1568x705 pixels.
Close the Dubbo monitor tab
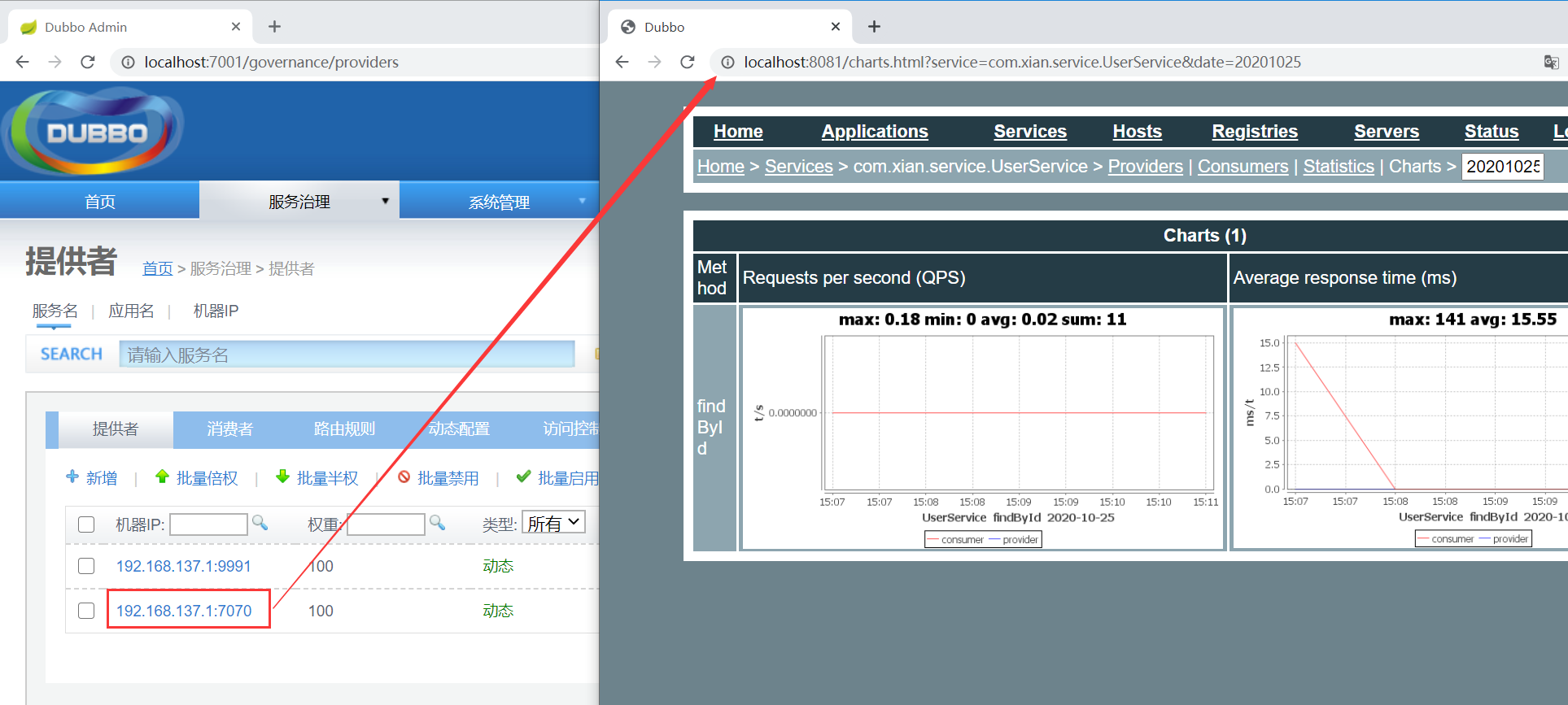(x=836, y=27)
